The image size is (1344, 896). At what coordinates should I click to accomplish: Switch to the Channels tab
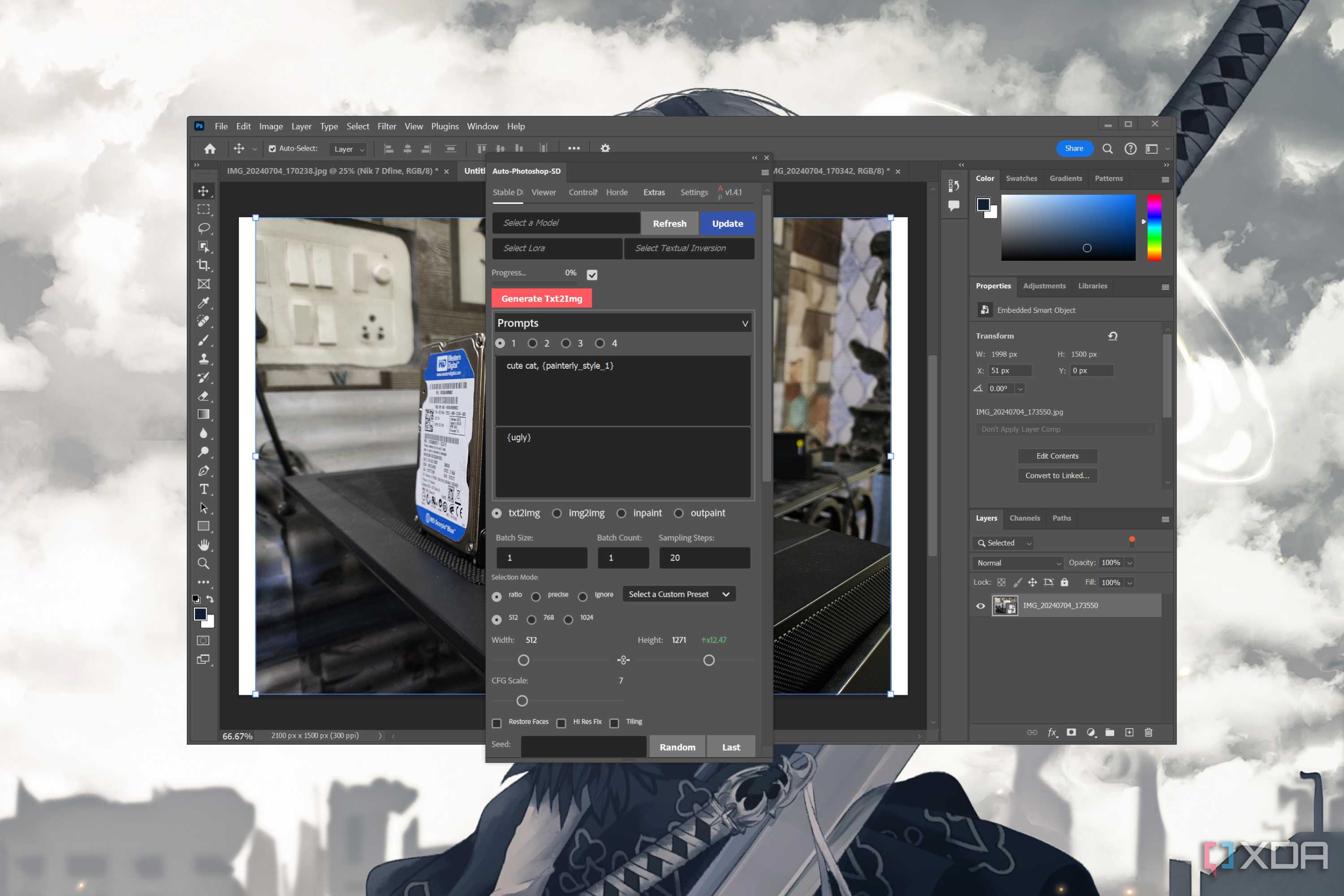[1024, 518]
